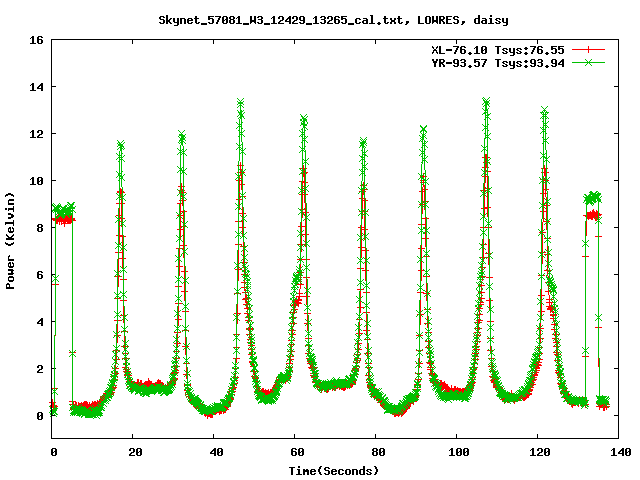Click the x-axis tick label 120
Image resolution: width=640 pixels, height=480 pixels.
[540, 452]
